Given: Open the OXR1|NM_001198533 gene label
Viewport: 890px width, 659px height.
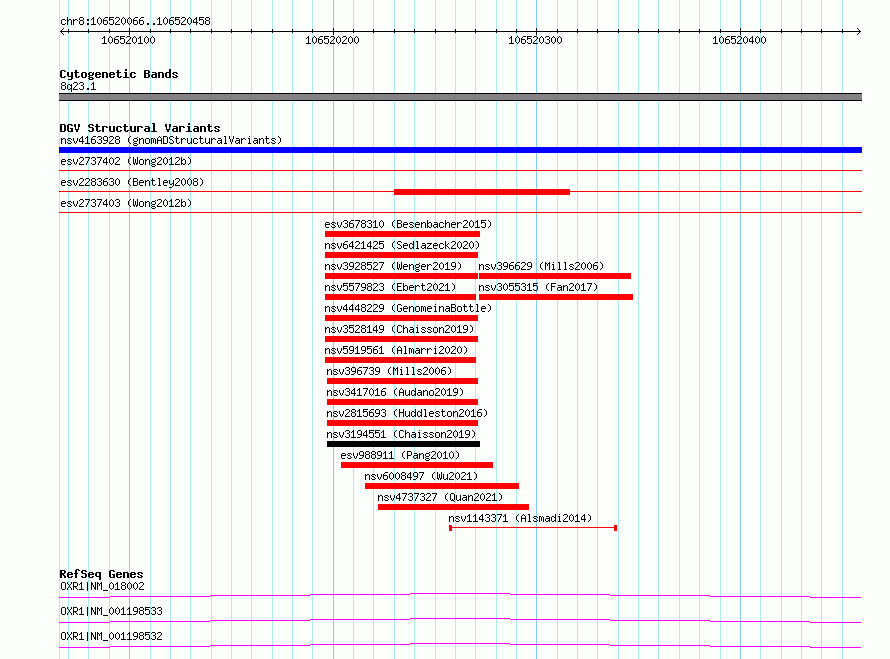Looking at the screenshot, I should coord(111,611).
